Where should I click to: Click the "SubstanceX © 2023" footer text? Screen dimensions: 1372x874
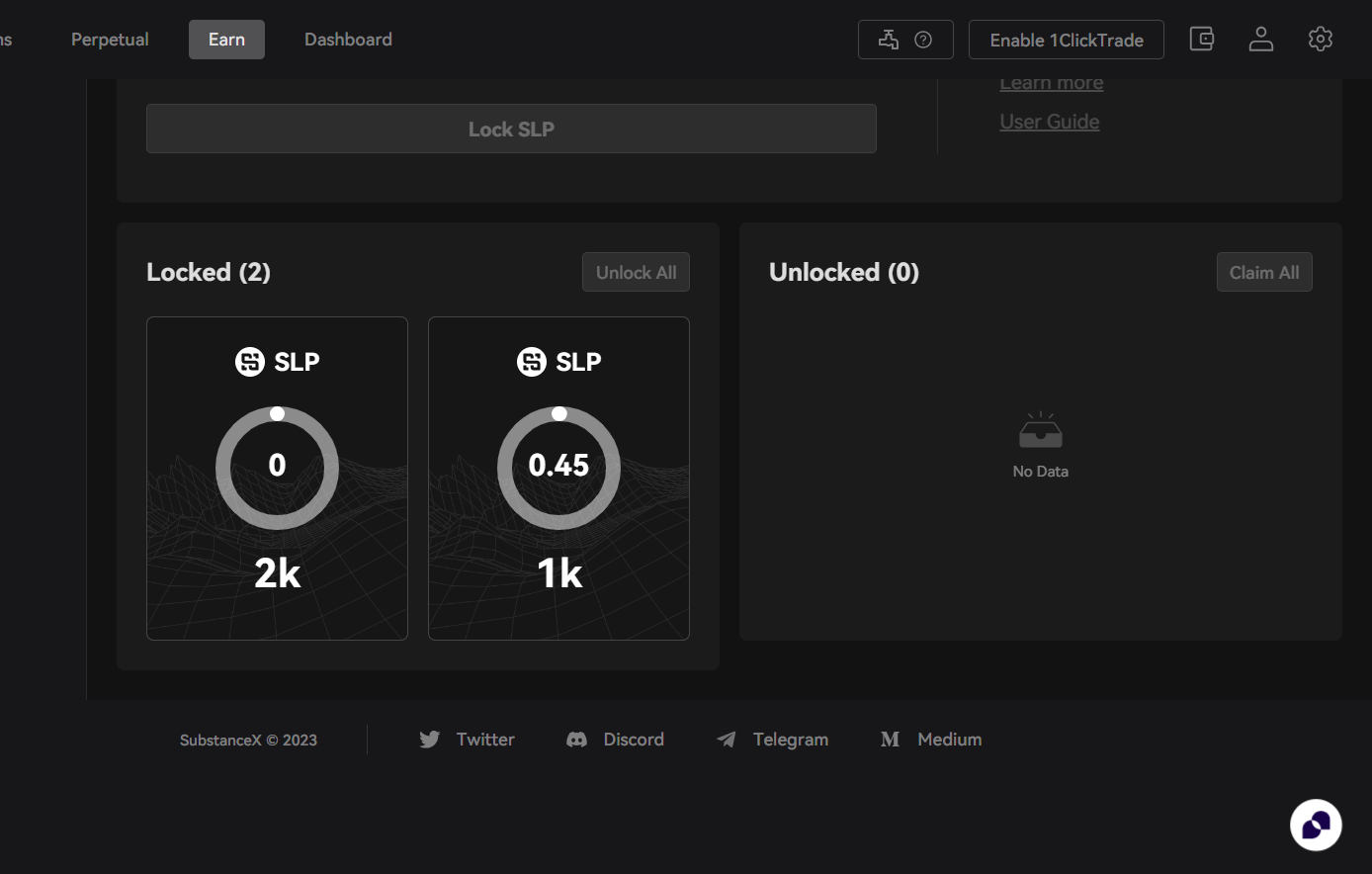(248, 740)
